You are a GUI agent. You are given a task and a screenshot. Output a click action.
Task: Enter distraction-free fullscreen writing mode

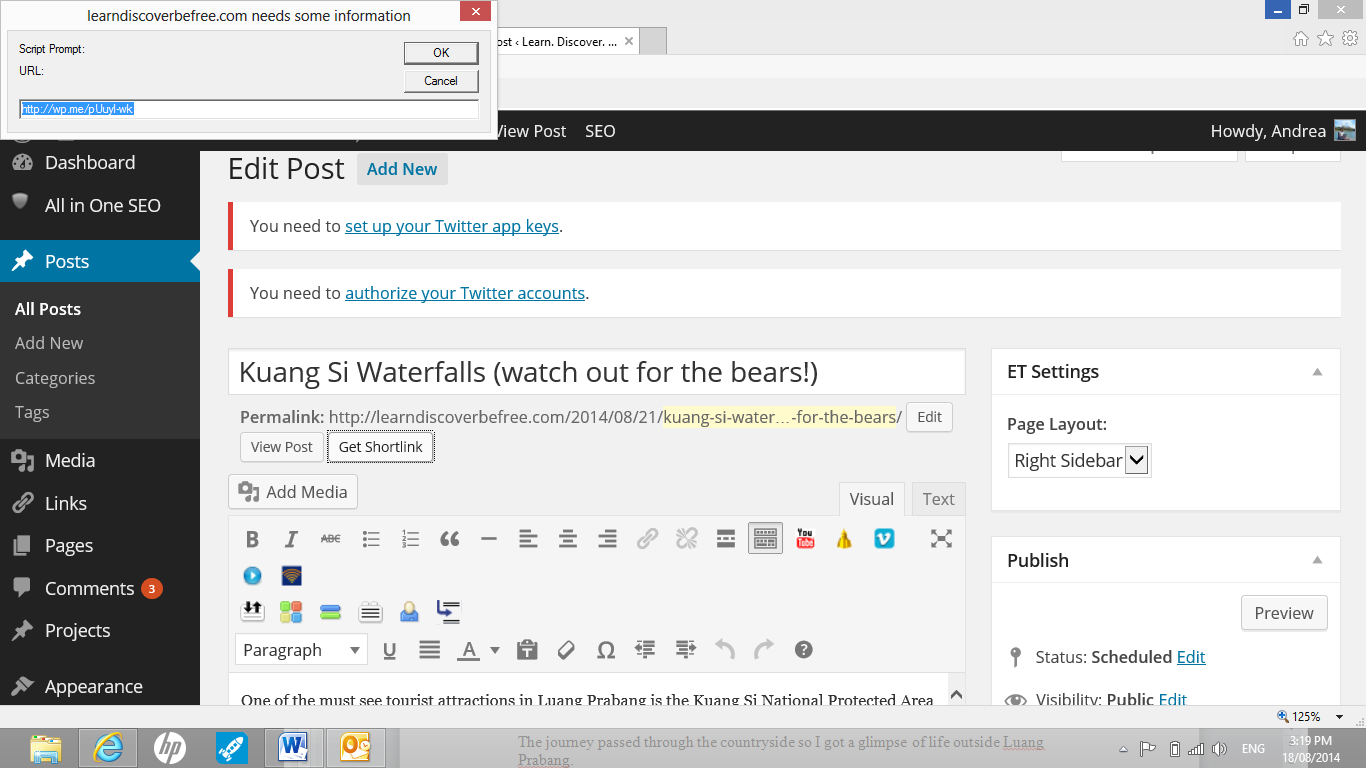[941, 539]
